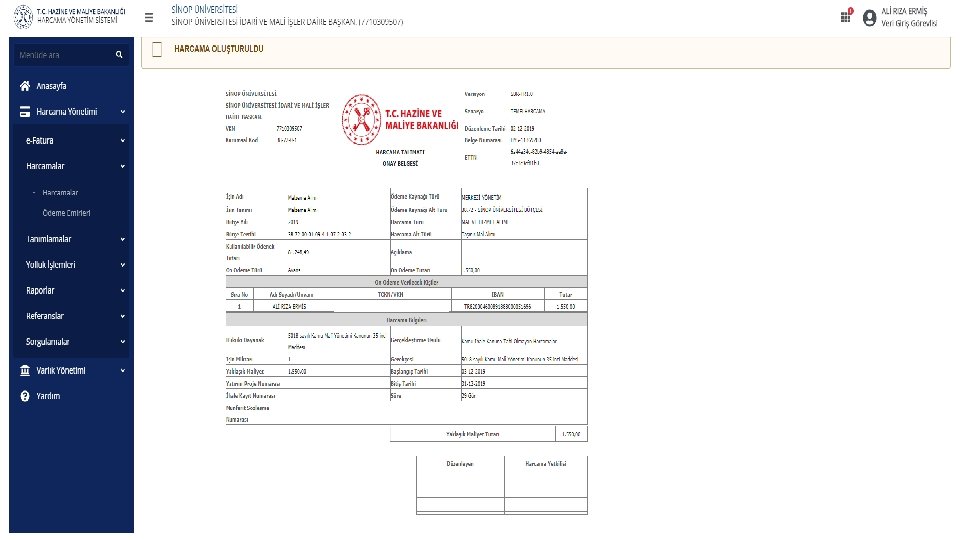Click the user profile avatar icon
Viewport: 960px width, 540px height.
click(x=869, y=18)
